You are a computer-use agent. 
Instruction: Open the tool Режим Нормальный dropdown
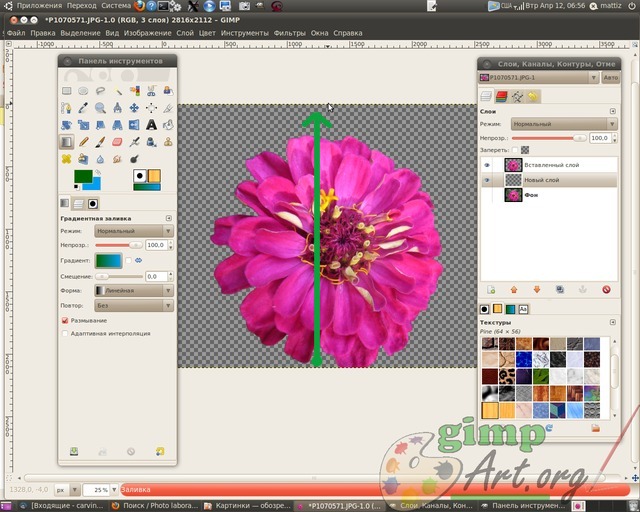(134, 231)
